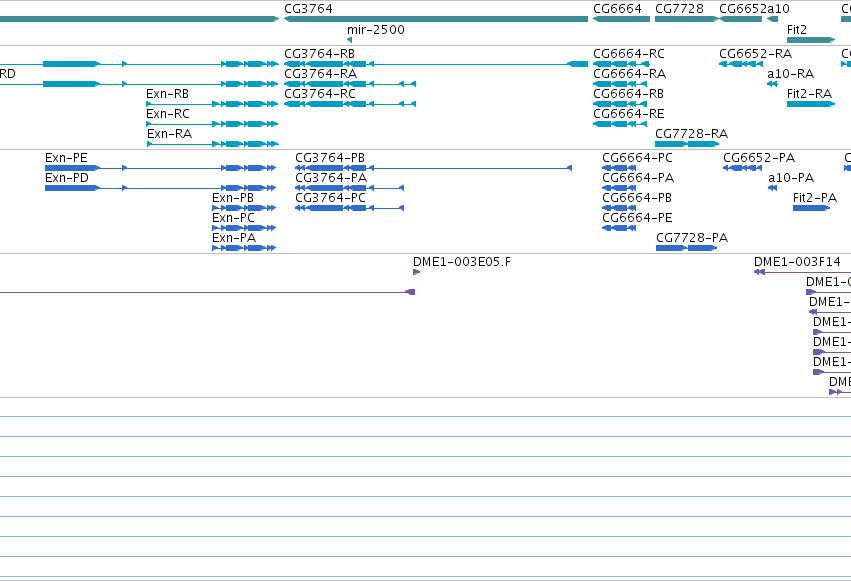Select the Fit2 gene bar in the top track
This screenshot has height=581, width=851.
point(811,40)
